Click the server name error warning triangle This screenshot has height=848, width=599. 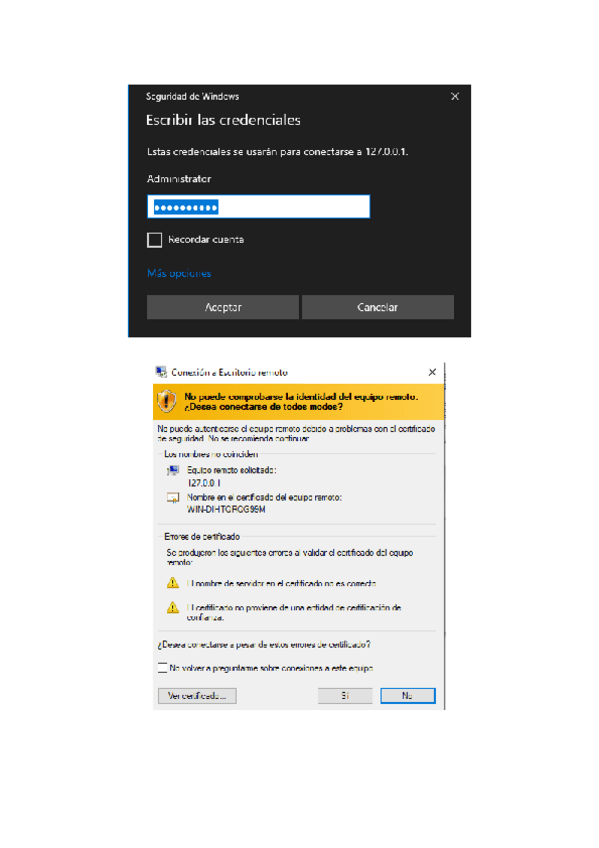point(173,583)
